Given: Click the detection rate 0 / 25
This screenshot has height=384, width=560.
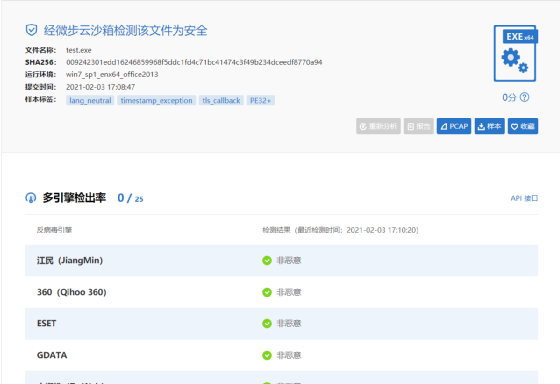Looking at the screenshot, I should coord(130,198).
